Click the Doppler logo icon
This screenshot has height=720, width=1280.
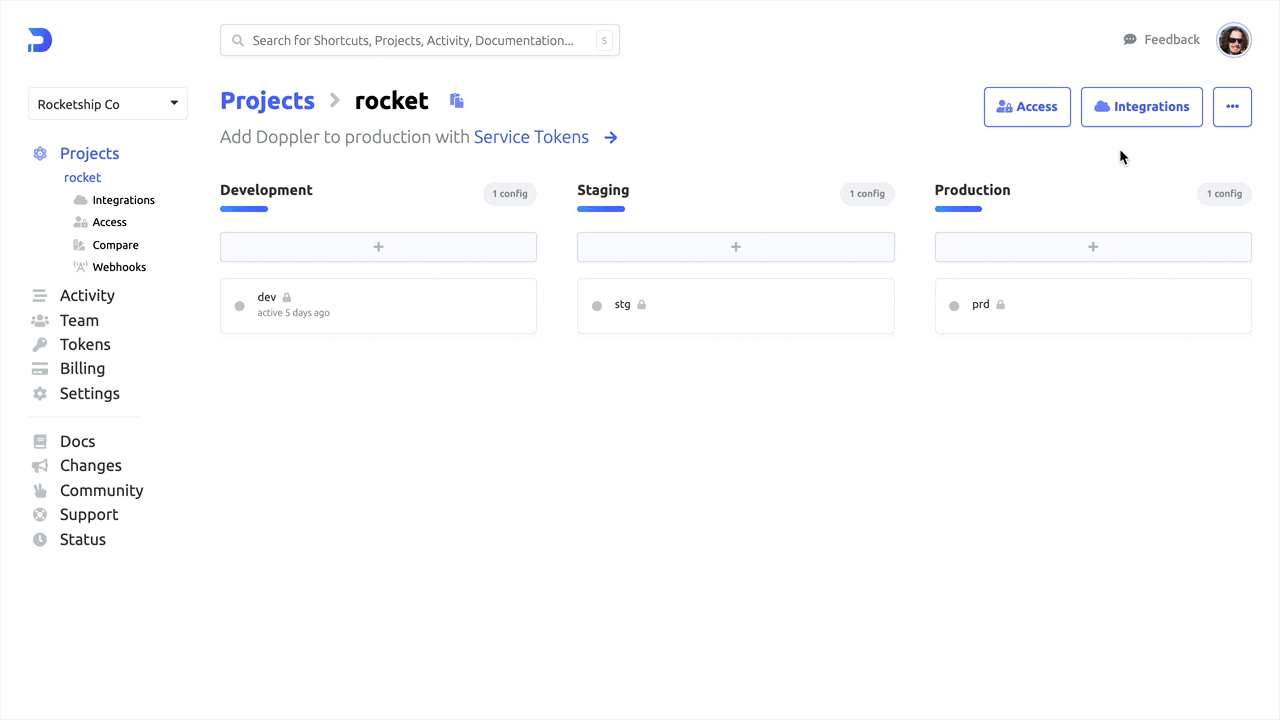point(40,40)
